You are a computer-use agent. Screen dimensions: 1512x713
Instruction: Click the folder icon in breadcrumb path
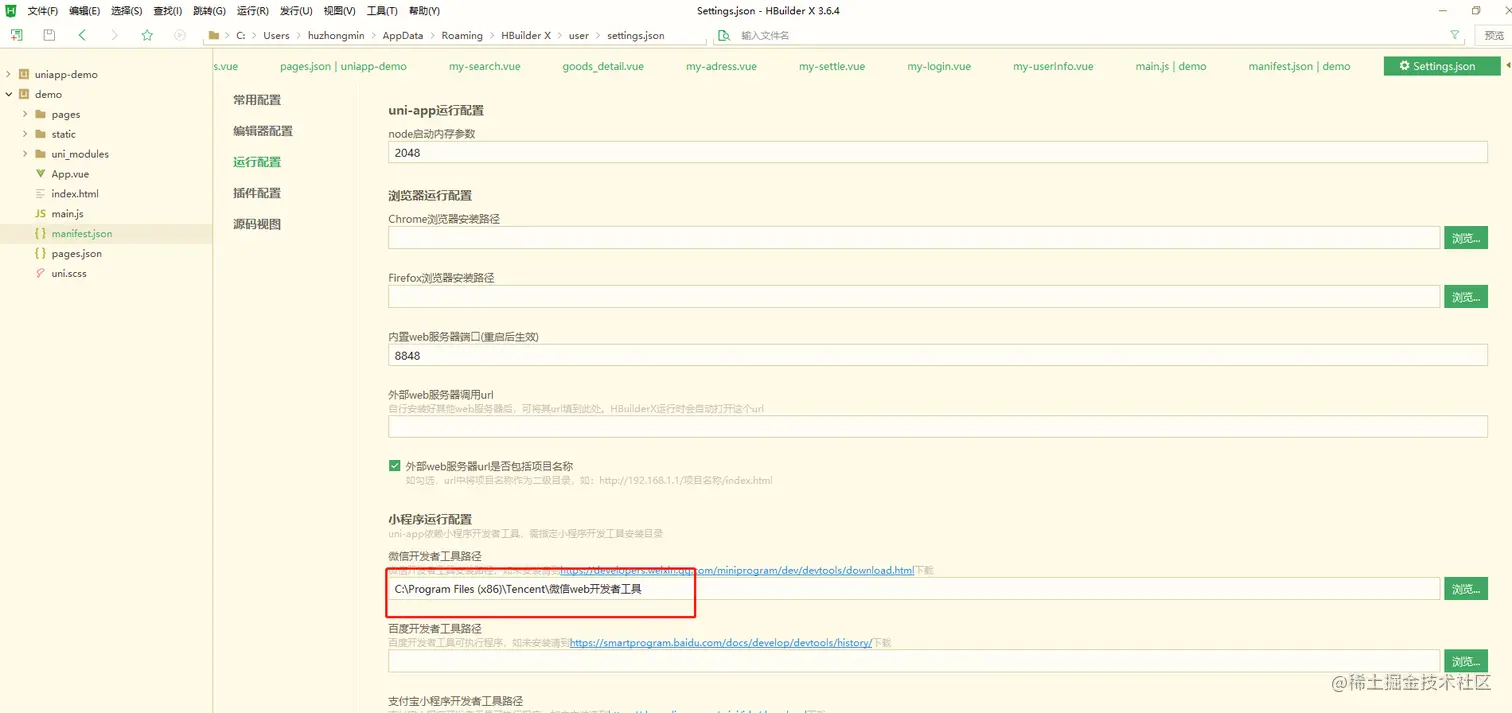point(213,35)
